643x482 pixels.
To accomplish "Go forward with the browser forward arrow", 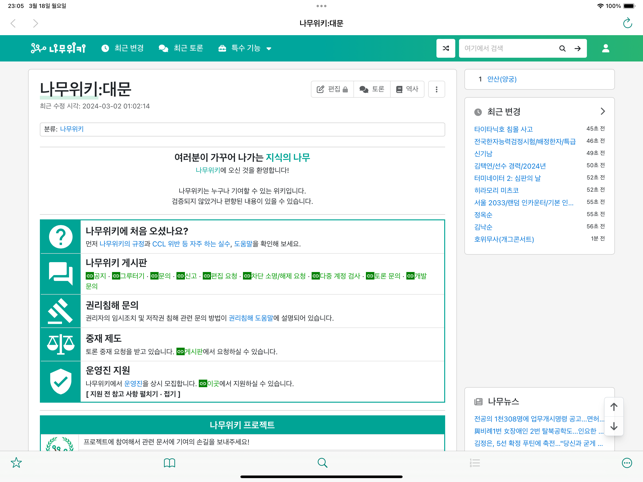I will coord(36,23).
